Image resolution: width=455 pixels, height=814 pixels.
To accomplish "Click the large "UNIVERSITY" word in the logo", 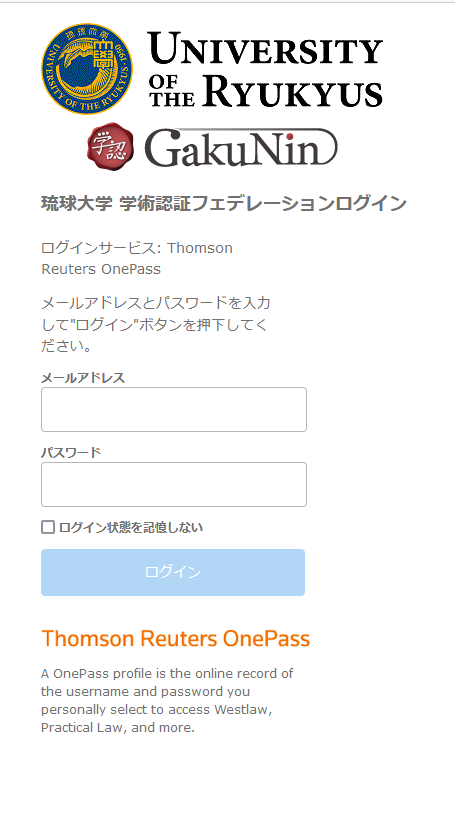I will coord(265,48).
